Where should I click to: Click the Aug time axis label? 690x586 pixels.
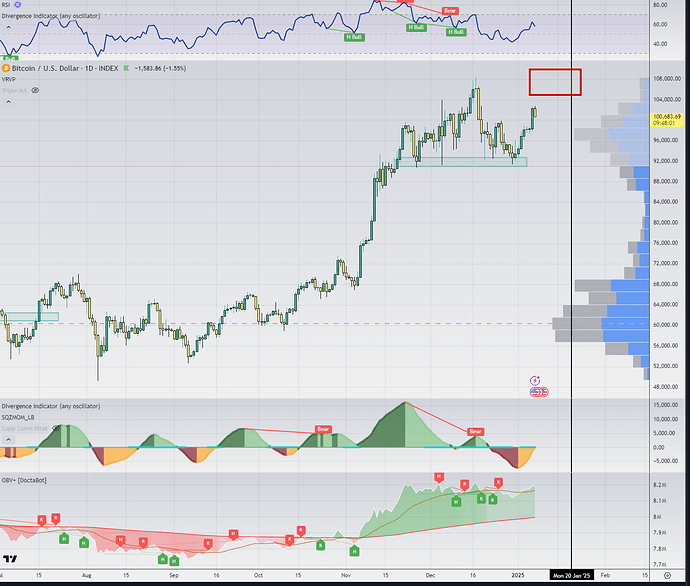[x=87, y=575]
